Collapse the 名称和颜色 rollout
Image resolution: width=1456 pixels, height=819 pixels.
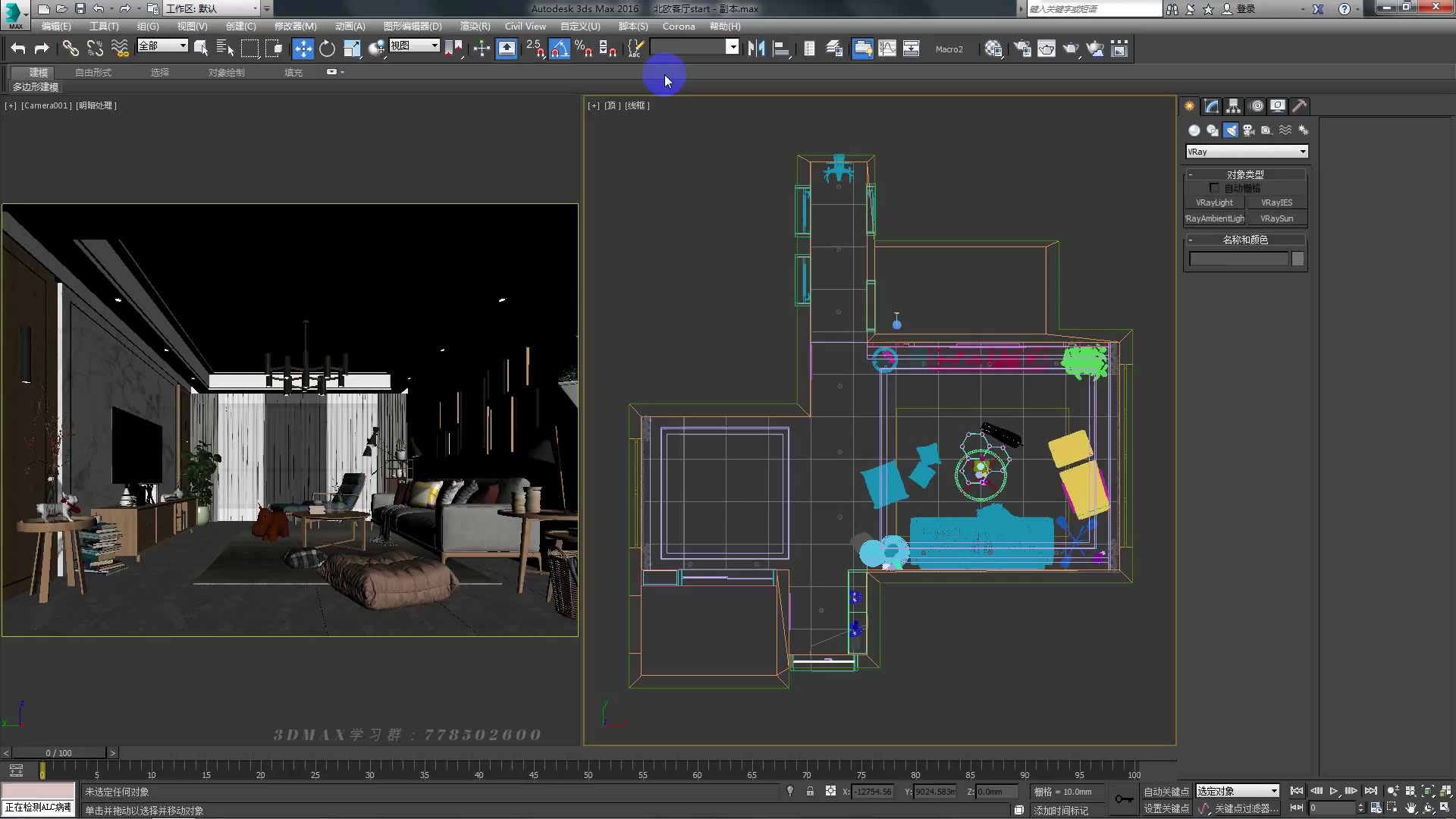(1245, 240)
